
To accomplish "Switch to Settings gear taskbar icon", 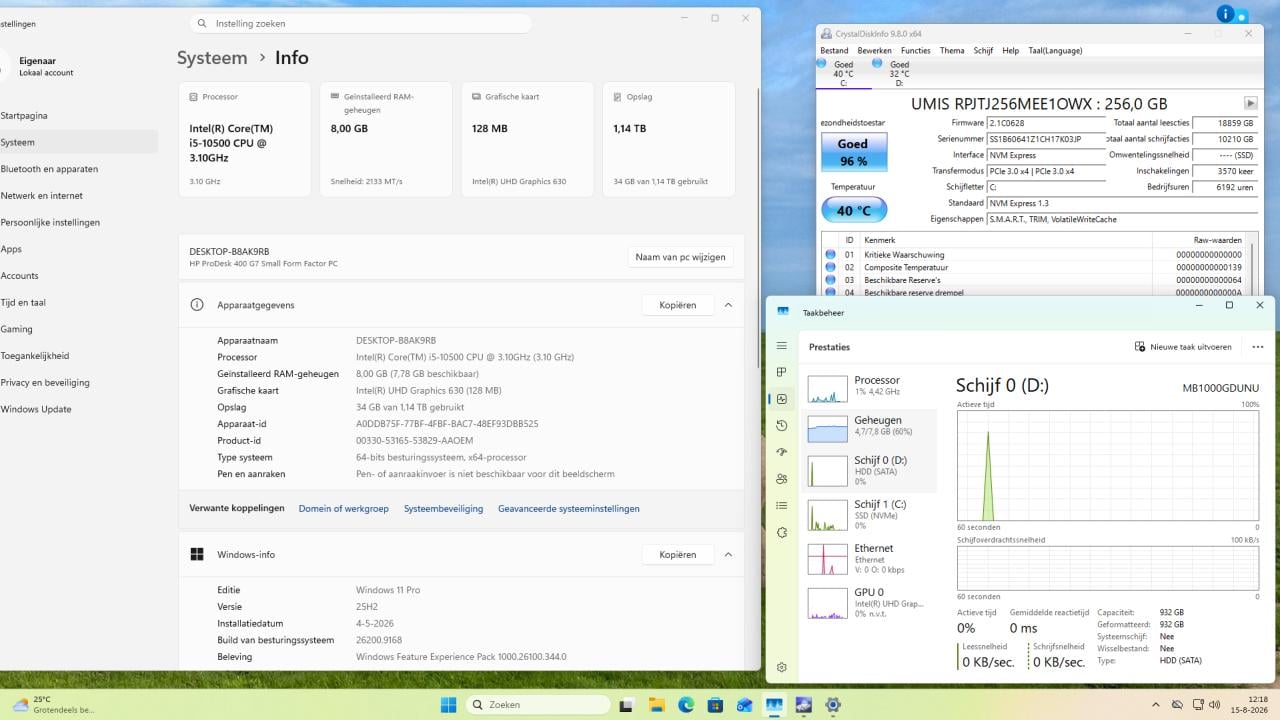I will pyautogui.click(x=832, y=705).
